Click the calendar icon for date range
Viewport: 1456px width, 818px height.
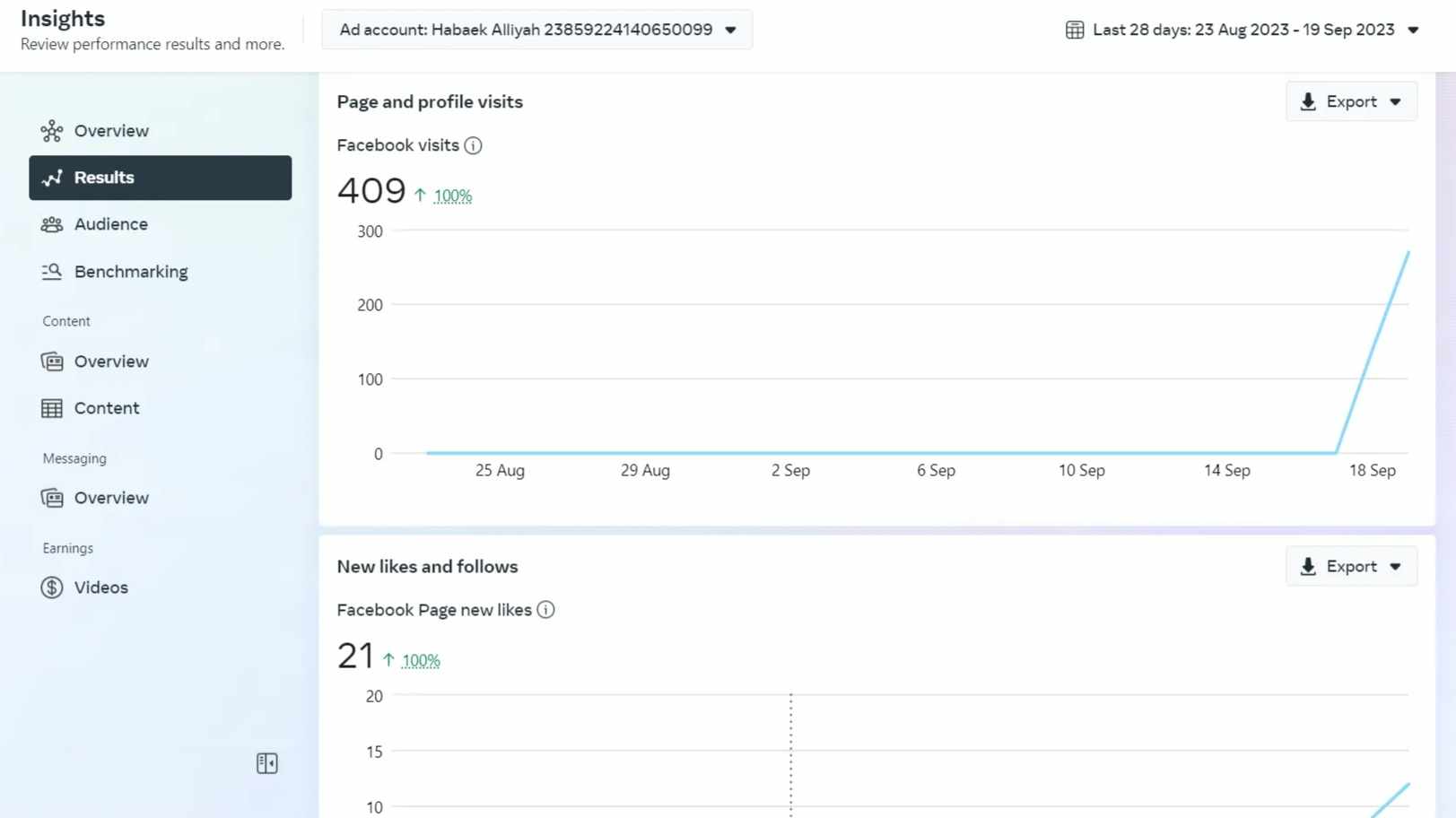1075,30
